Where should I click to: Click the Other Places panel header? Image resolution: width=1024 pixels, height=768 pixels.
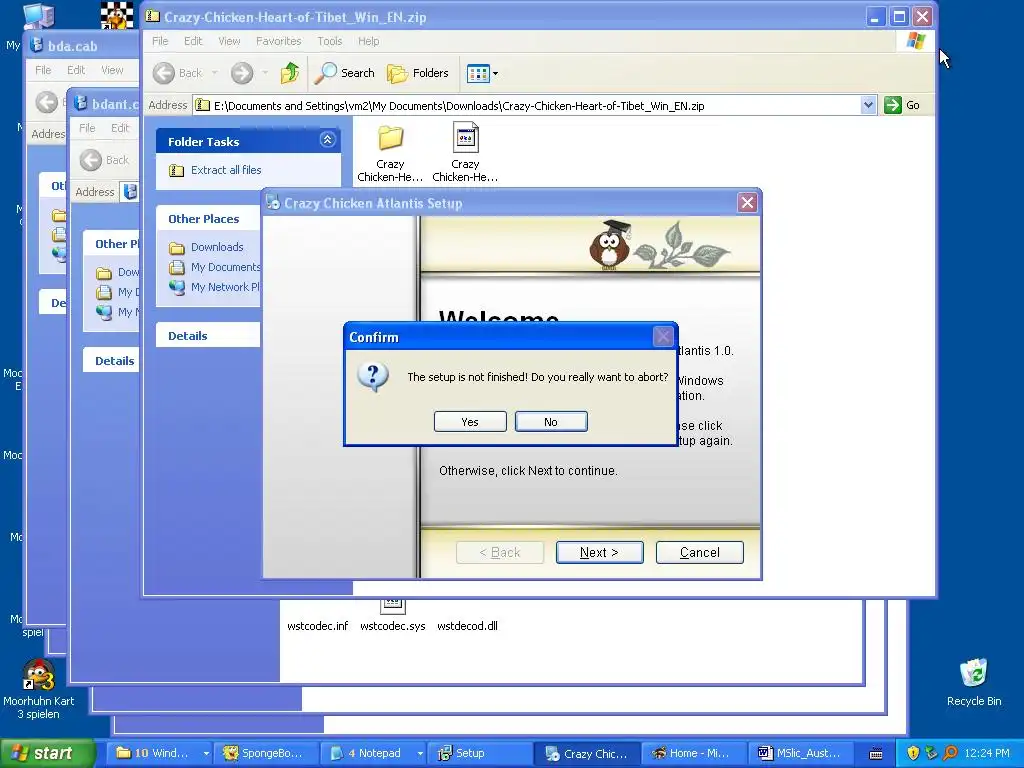pyautogui.click(x=208, y=219)
